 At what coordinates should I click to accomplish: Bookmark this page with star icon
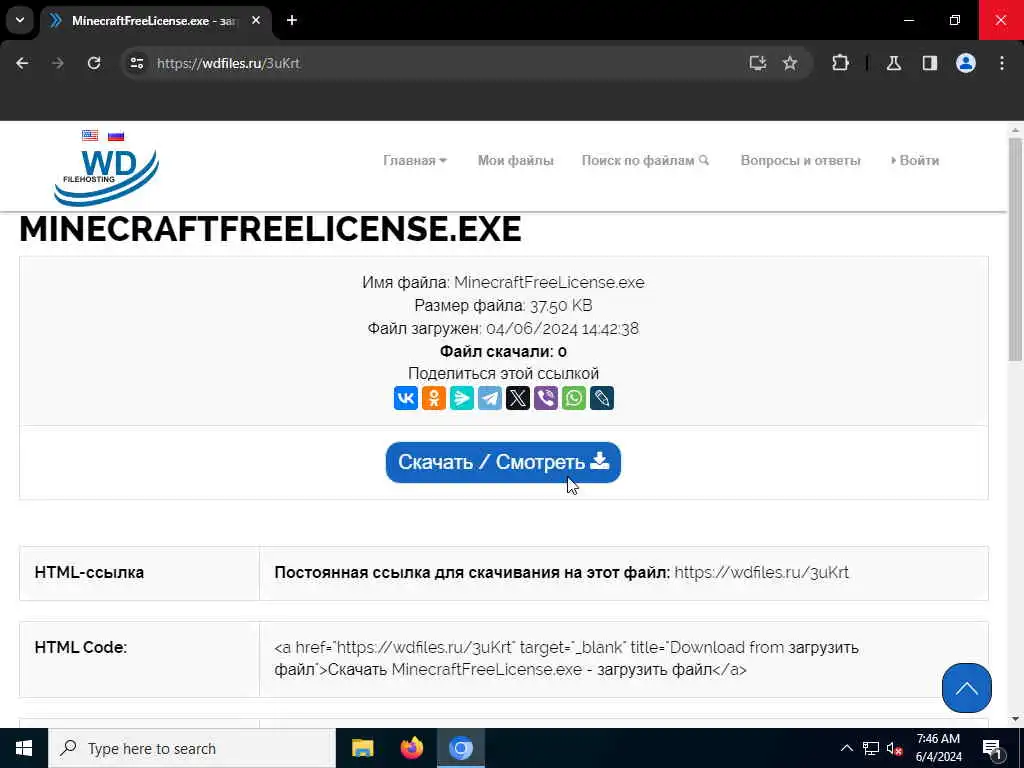coord(790,63)
